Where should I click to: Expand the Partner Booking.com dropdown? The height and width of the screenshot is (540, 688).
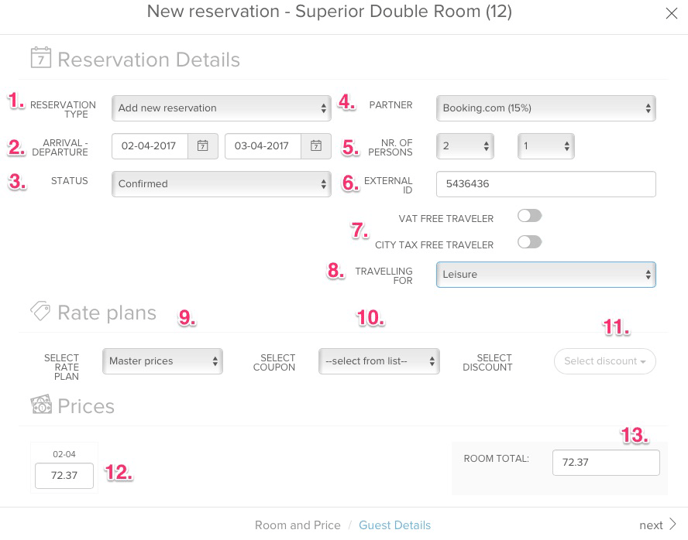pyautogui.click(x=546, y=108)
